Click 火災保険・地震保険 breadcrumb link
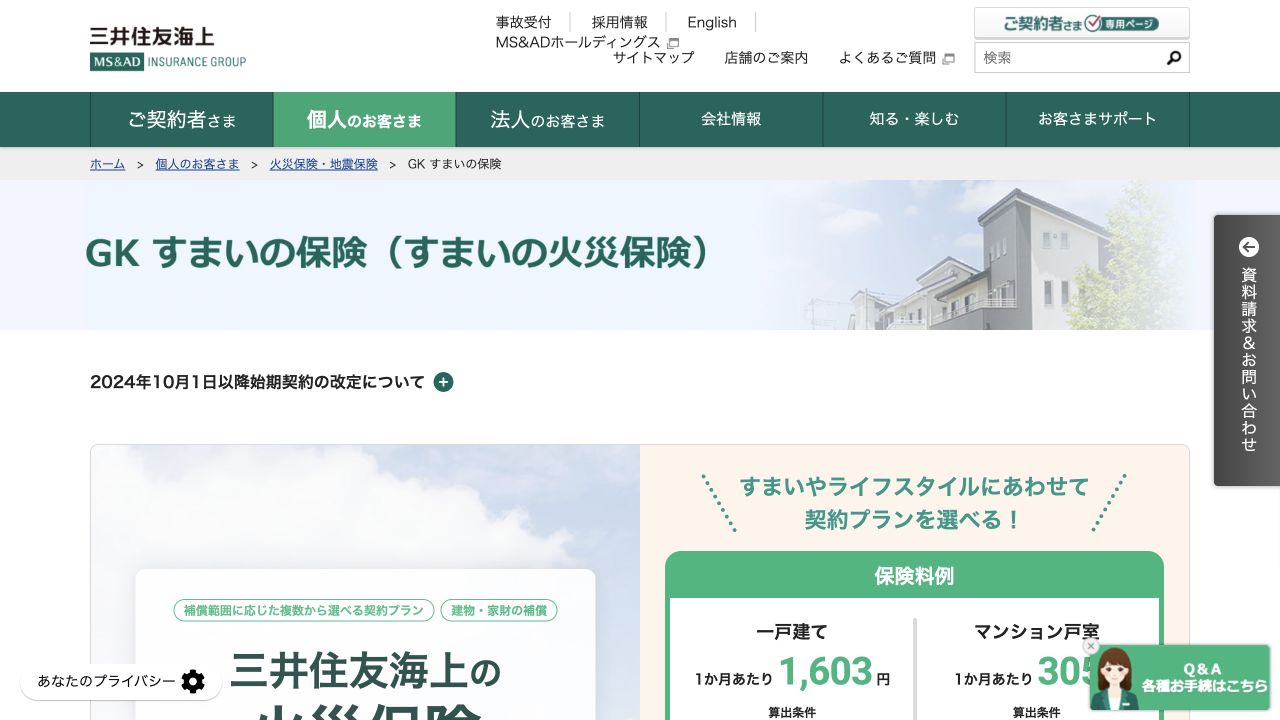The height and width of the screenshot is (720, 1280). click(x=324, y=164)
